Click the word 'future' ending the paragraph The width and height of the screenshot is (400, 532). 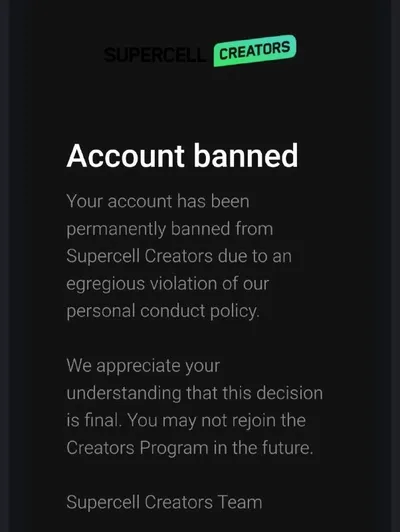point(287,448)
